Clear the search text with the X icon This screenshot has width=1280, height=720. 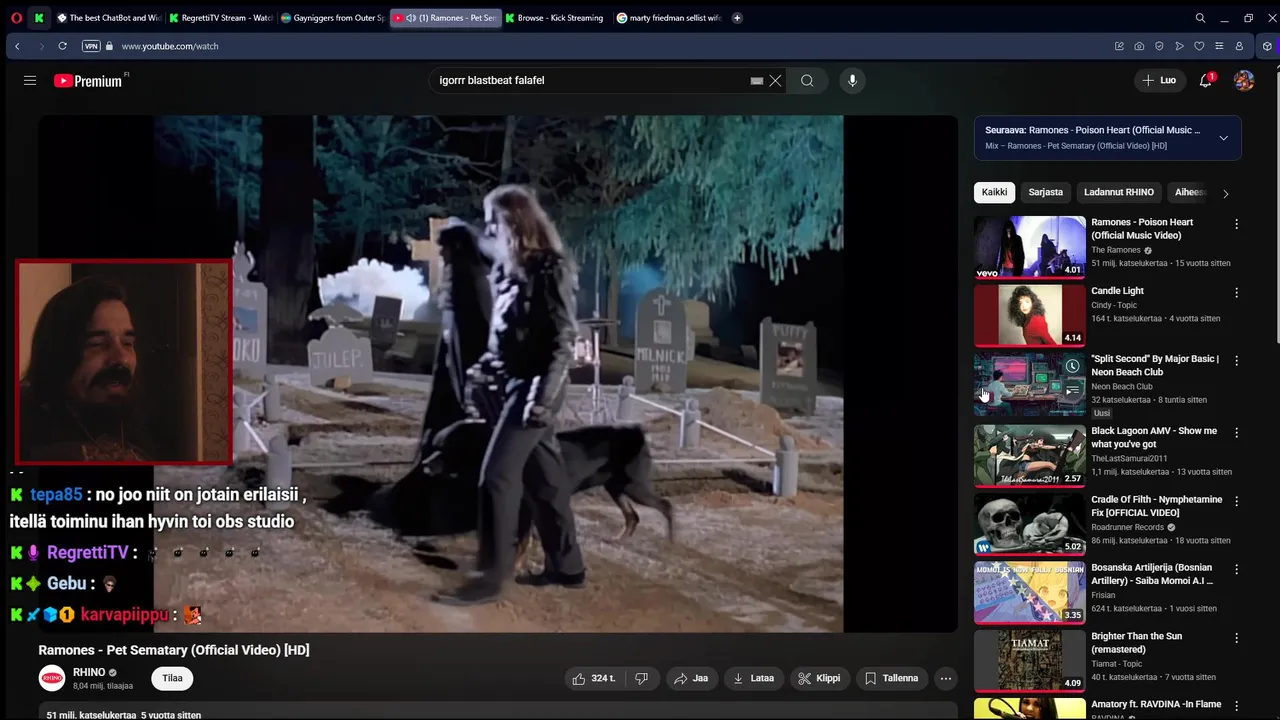(775, 81)
